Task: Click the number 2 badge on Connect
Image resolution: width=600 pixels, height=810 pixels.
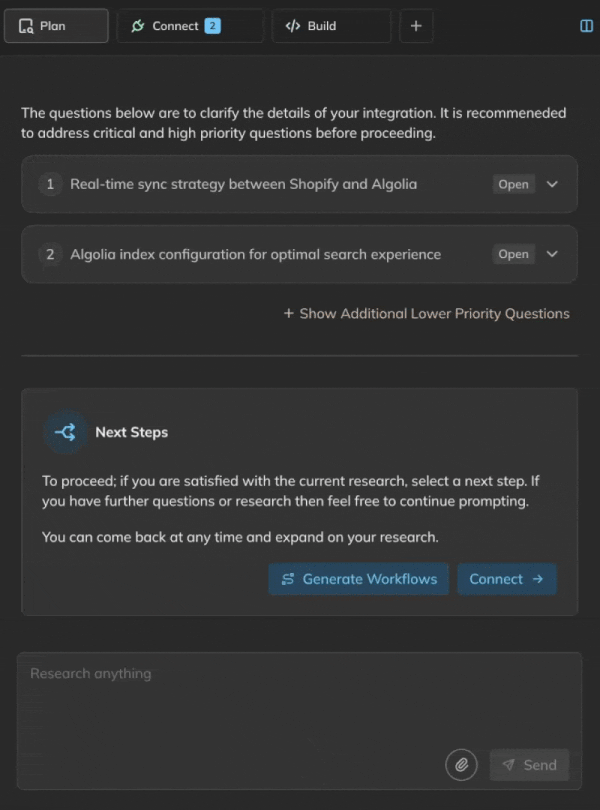Action: [212, 26]
